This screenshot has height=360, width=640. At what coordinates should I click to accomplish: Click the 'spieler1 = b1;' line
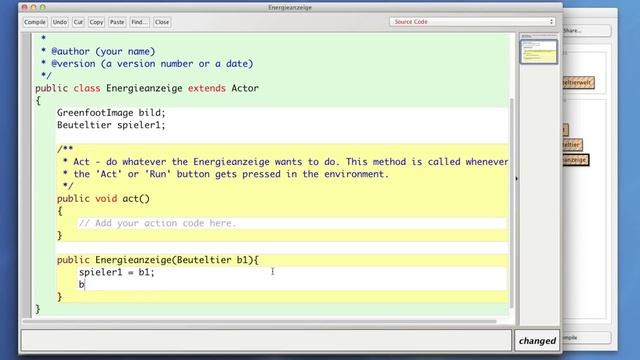click(117, 272)
